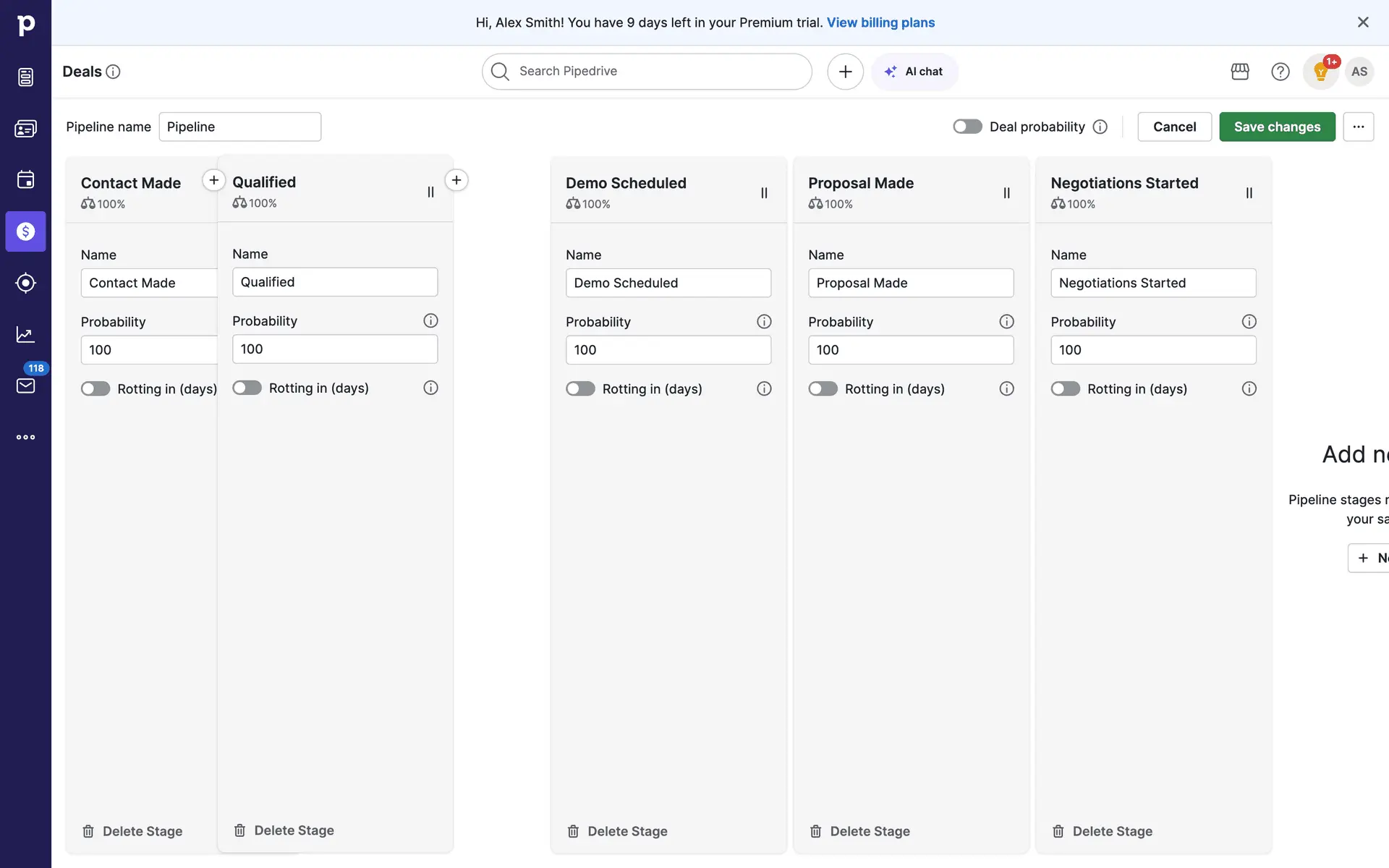The width and height of the screenshot is (1389, 868).
Task: Open the Contacts card icon in sidebar
Action: pos(25,129)
